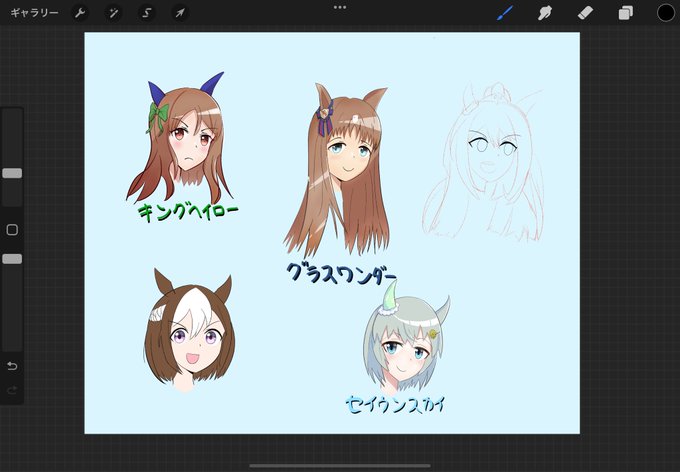The width and height of the screenshot is (680, 472).
Task: Select the Smudge finger tool
Action: point(545,13)
